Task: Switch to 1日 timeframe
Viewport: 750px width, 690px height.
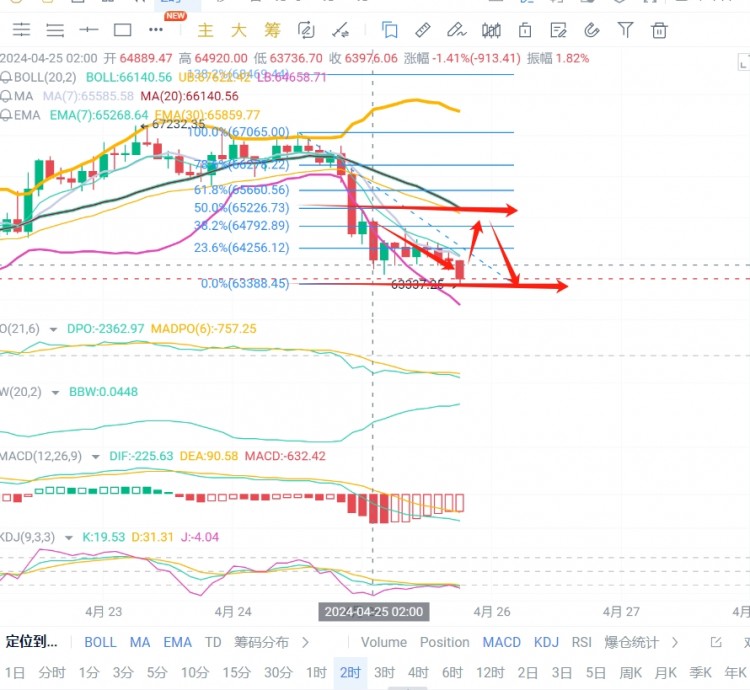Action: pyautogui.click(x=15, y=673)
